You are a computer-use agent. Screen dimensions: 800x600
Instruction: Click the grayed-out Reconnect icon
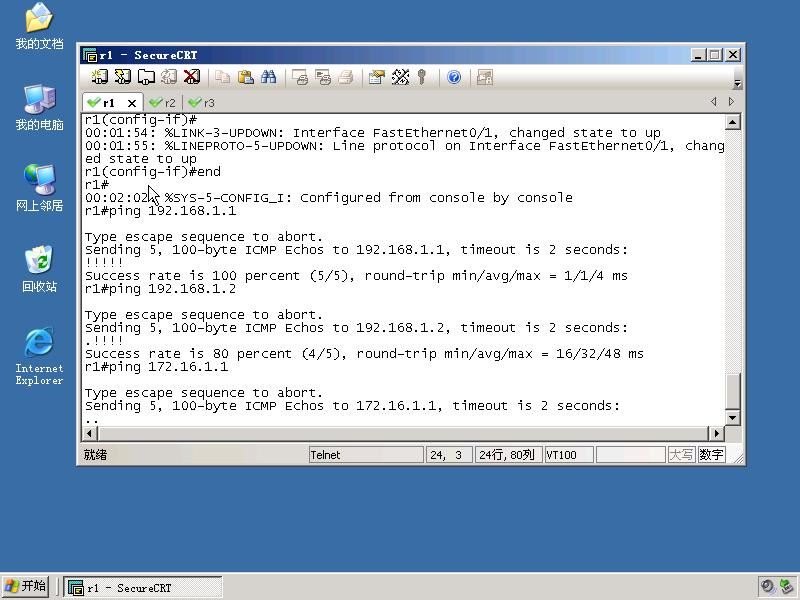click(169, 77)
